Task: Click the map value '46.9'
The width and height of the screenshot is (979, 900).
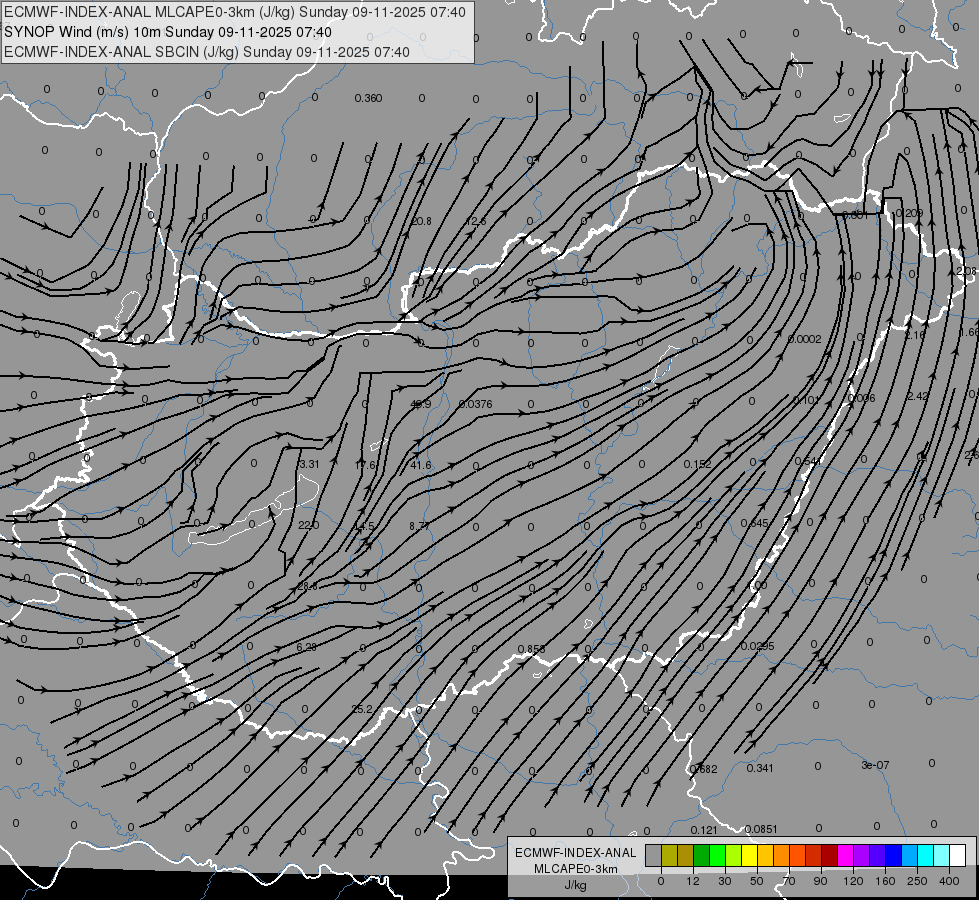Action: point(421,404)
